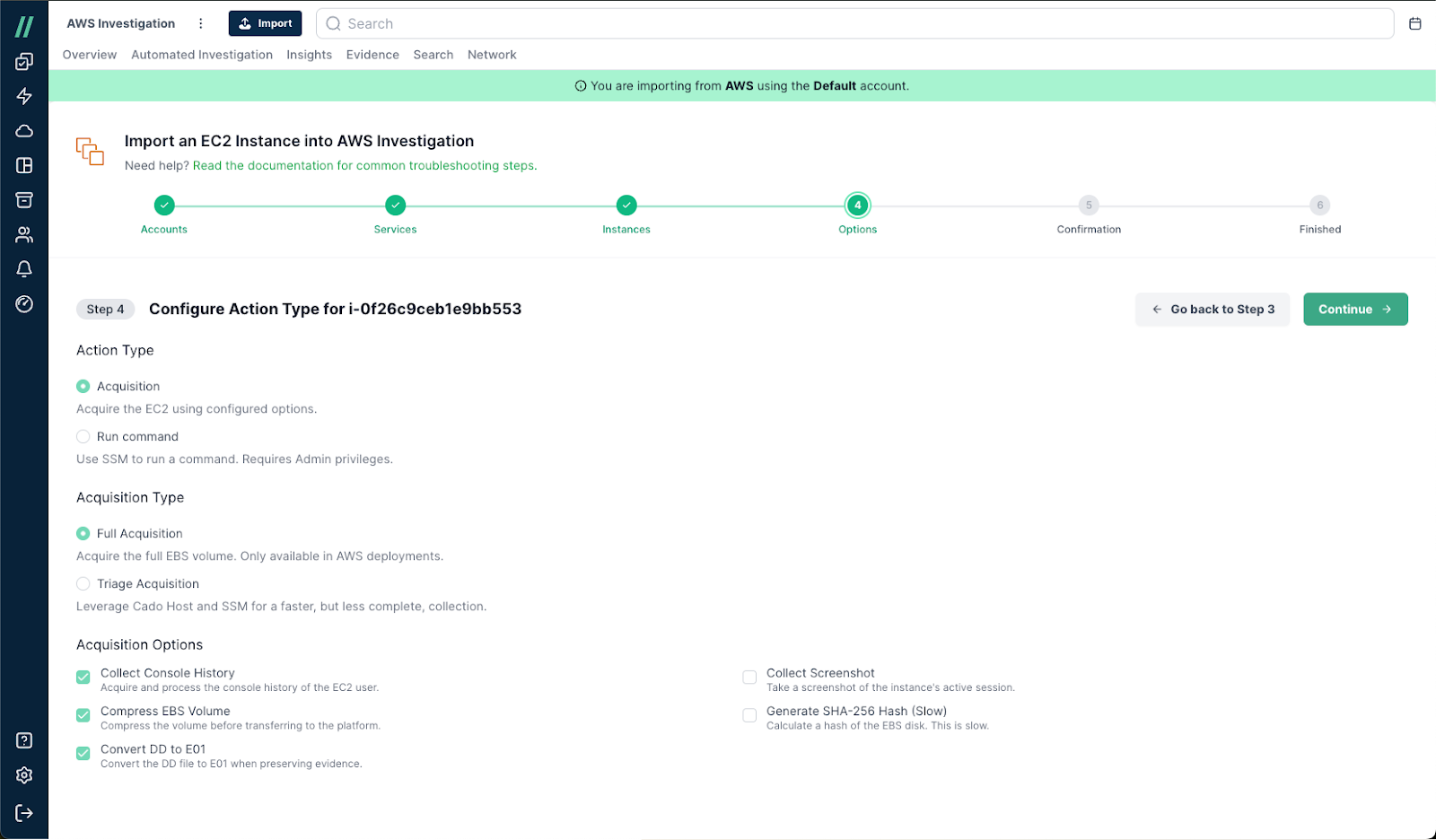Open the three-dot menu next to AWS Investigation

200,23
